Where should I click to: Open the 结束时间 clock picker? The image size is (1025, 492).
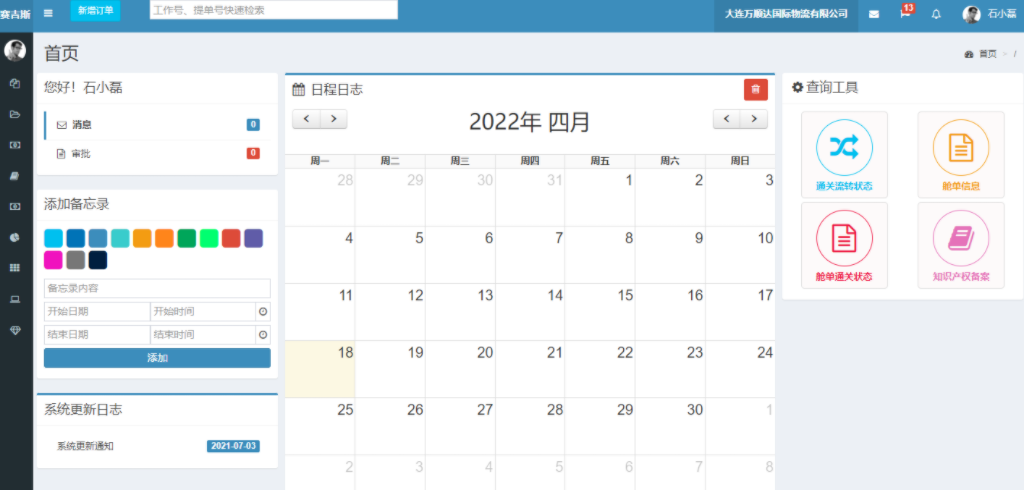click(263, 335)
